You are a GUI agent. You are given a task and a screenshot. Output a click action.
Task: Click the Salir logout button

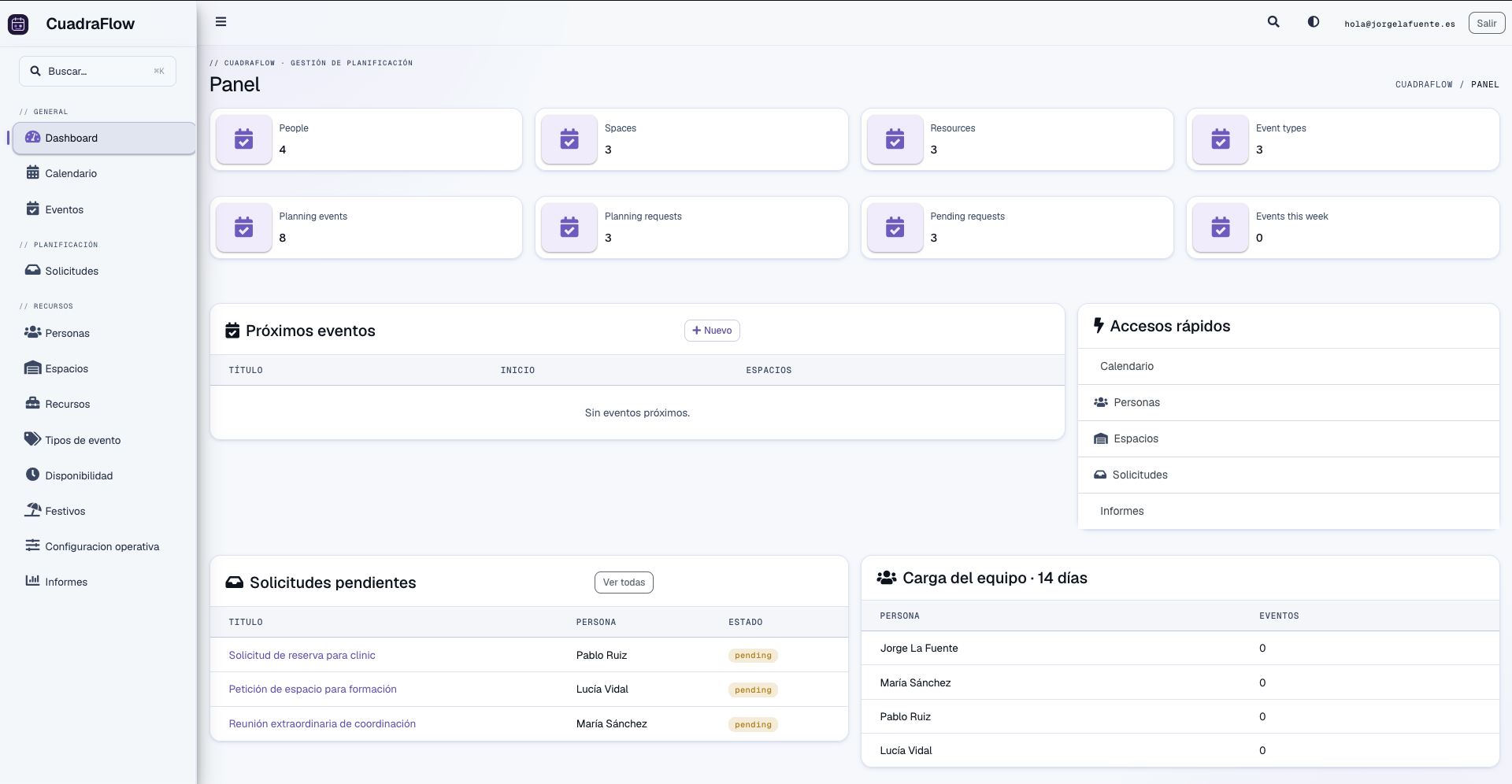coord(1487,24)
